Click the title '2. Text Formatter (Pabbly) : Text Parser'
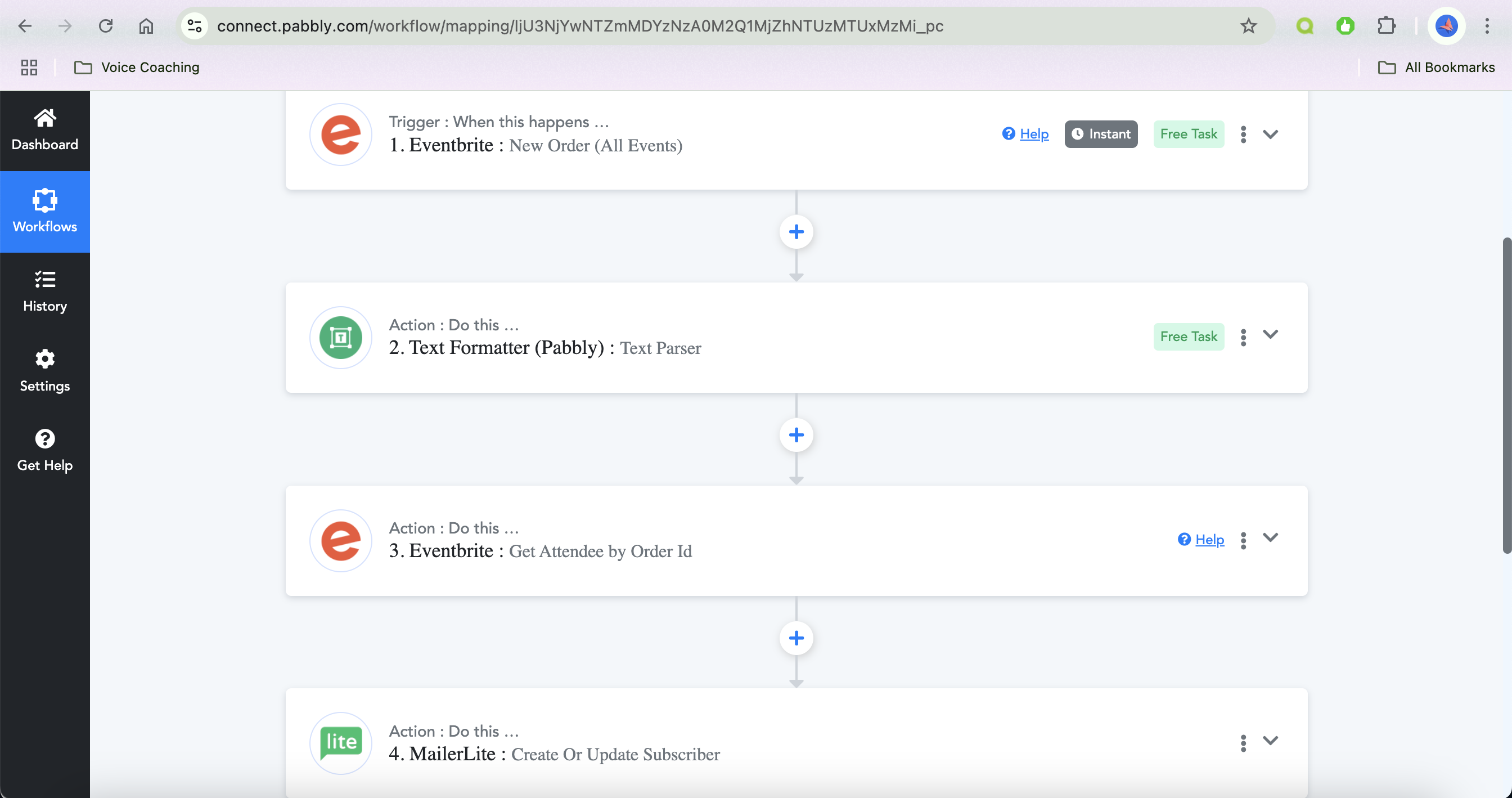Image resolution: width=1512 pixels, height=798 pixels. coord(544,348)
